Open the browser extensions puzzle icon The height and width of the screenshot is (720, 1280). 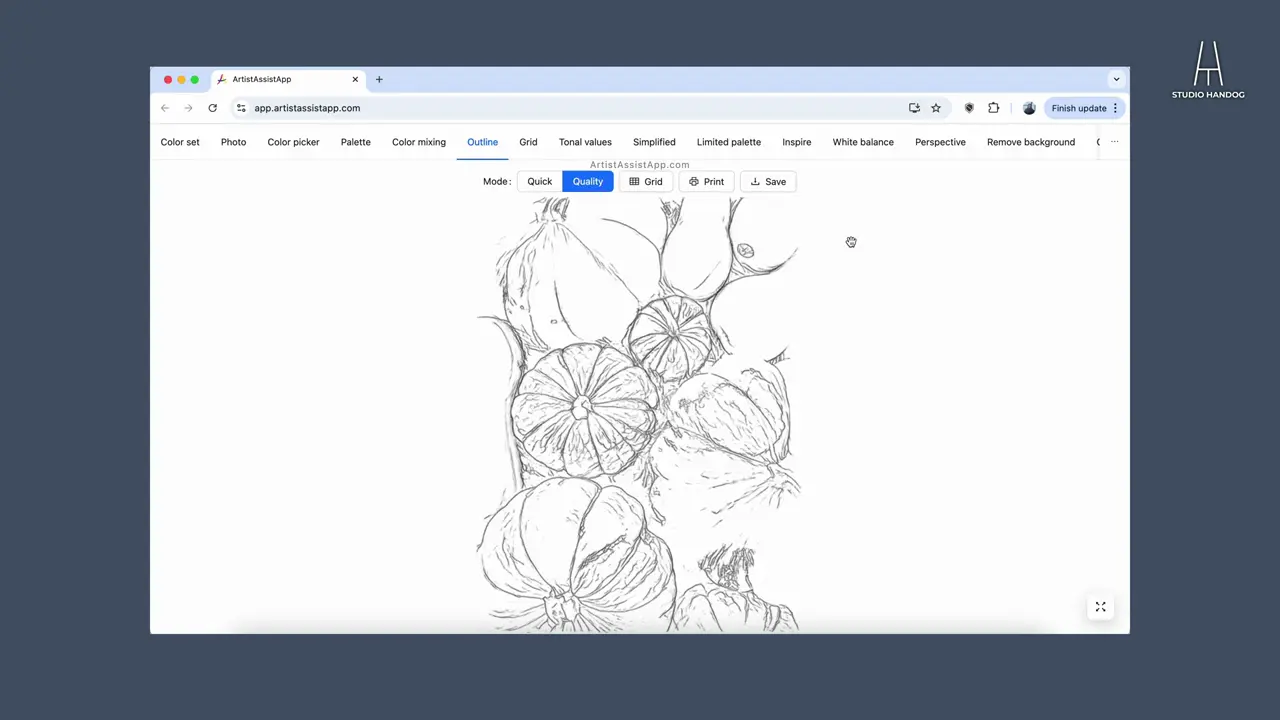tap(993, 108)
